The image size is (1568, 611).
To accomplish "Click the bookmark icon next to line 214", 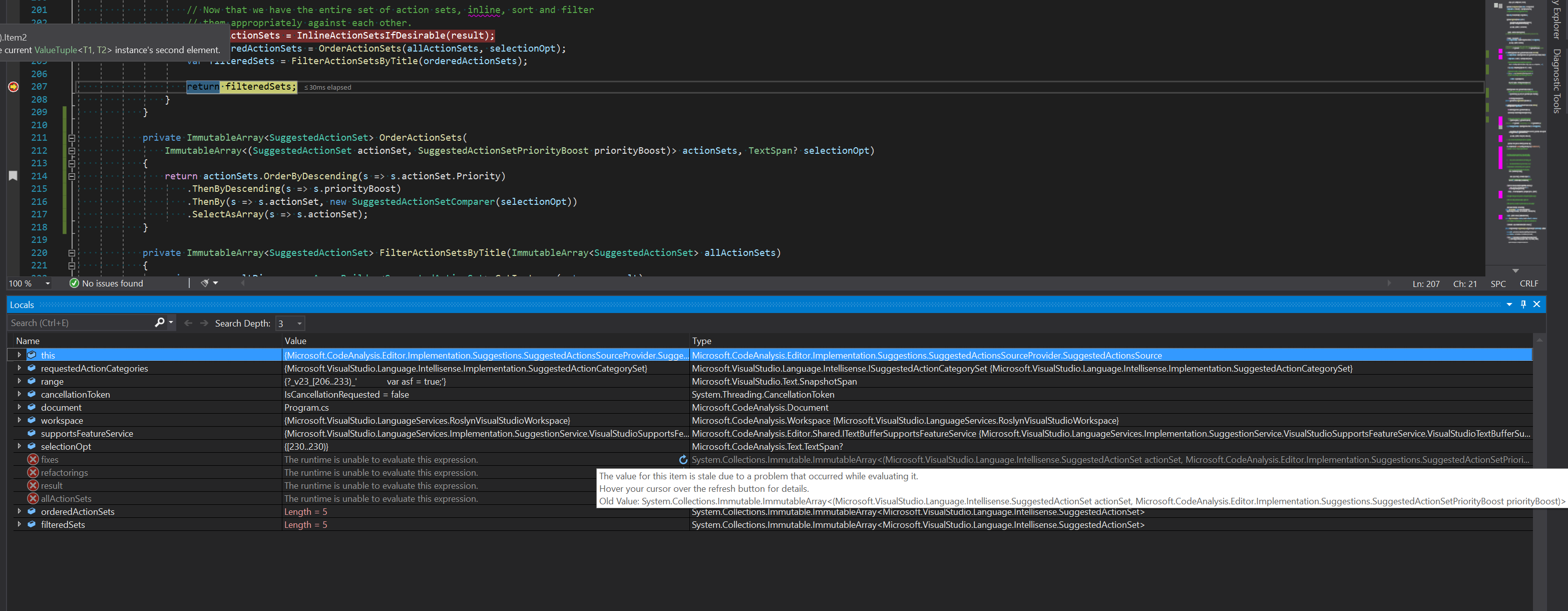I will (x=14, y=175).
